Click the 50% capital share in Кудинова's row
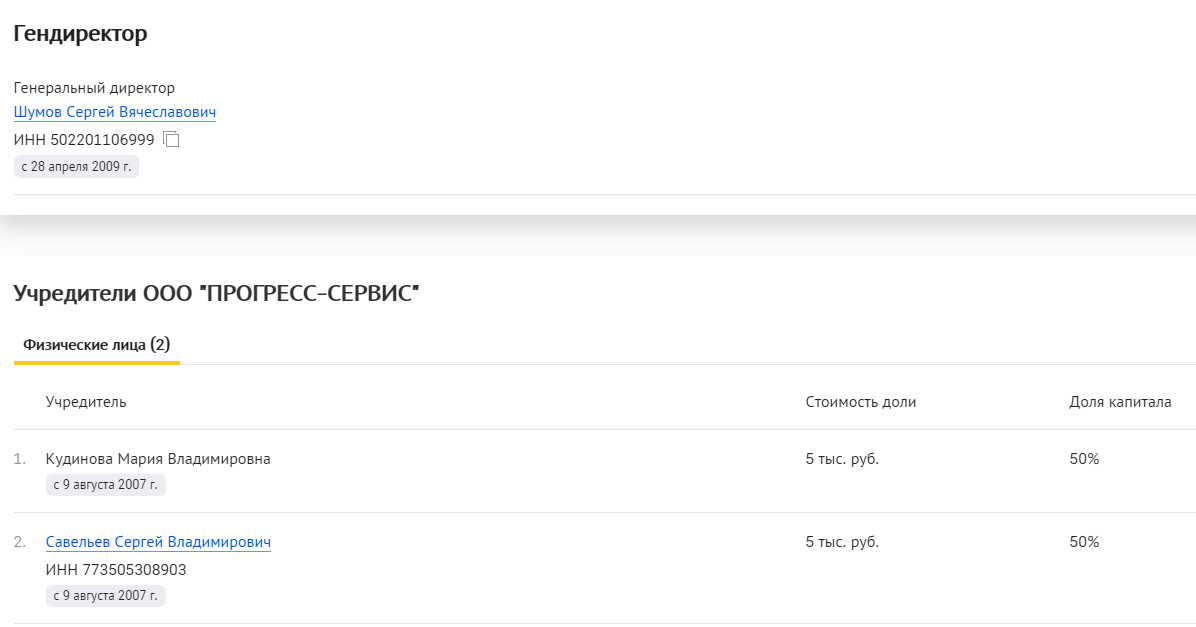Viewport: 1196px width, 627px height. point(1084,459)
